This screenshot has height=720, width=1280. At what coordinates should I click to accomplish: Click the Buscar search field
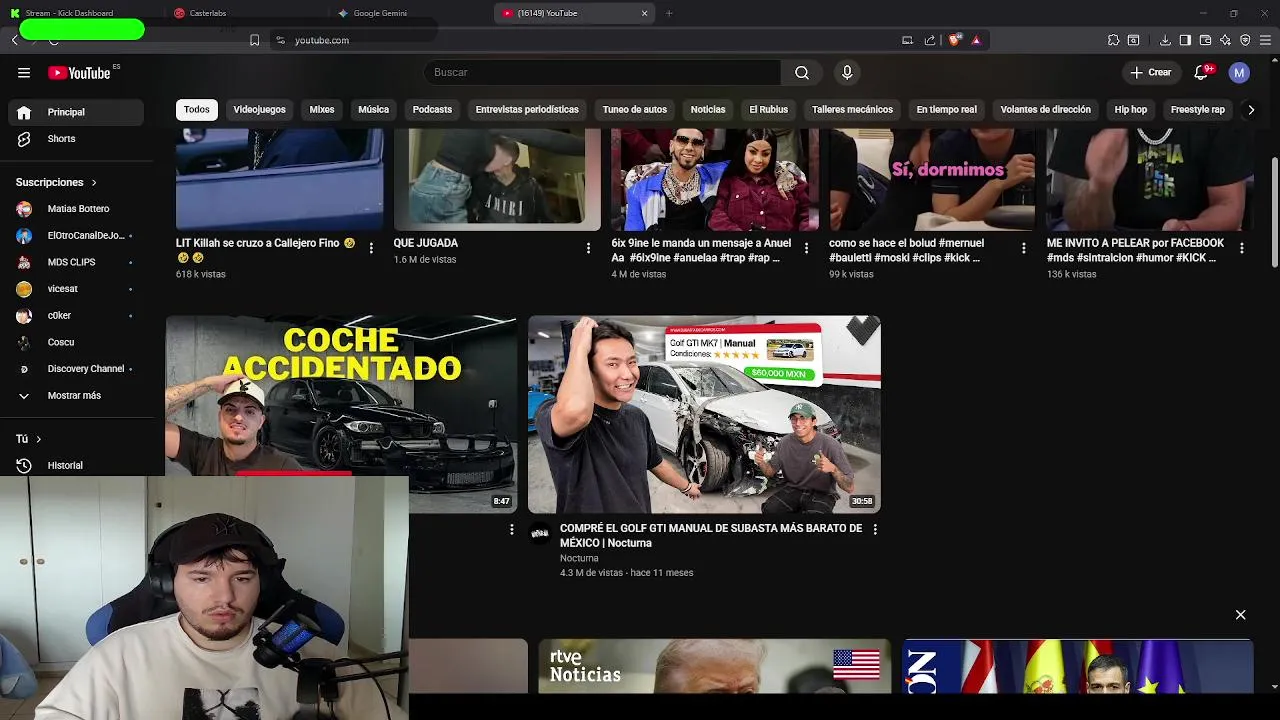(x=603, y=72)
